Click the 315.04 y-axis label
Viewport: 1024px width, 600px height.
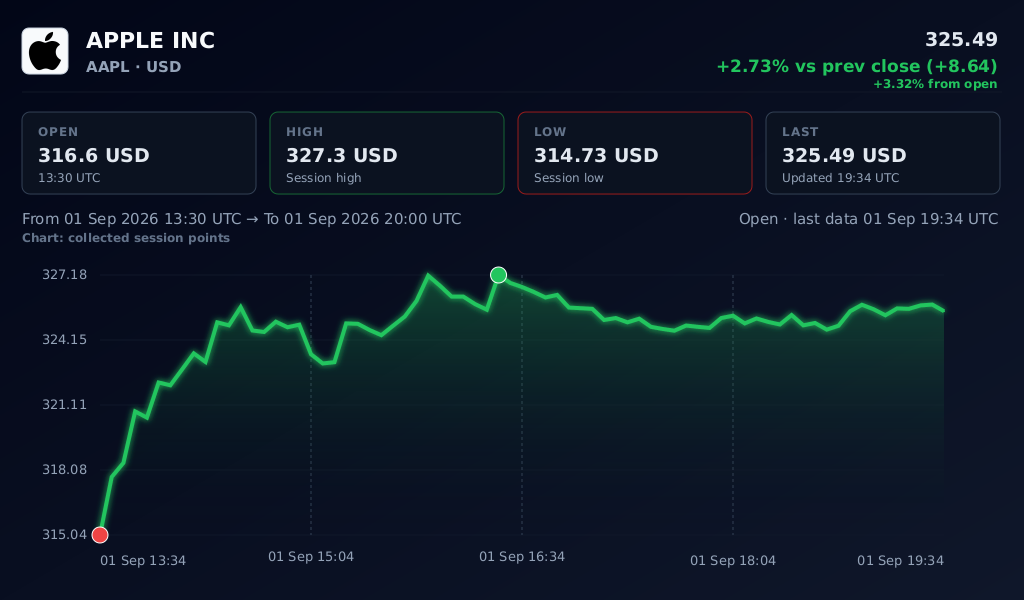[65, 535]
